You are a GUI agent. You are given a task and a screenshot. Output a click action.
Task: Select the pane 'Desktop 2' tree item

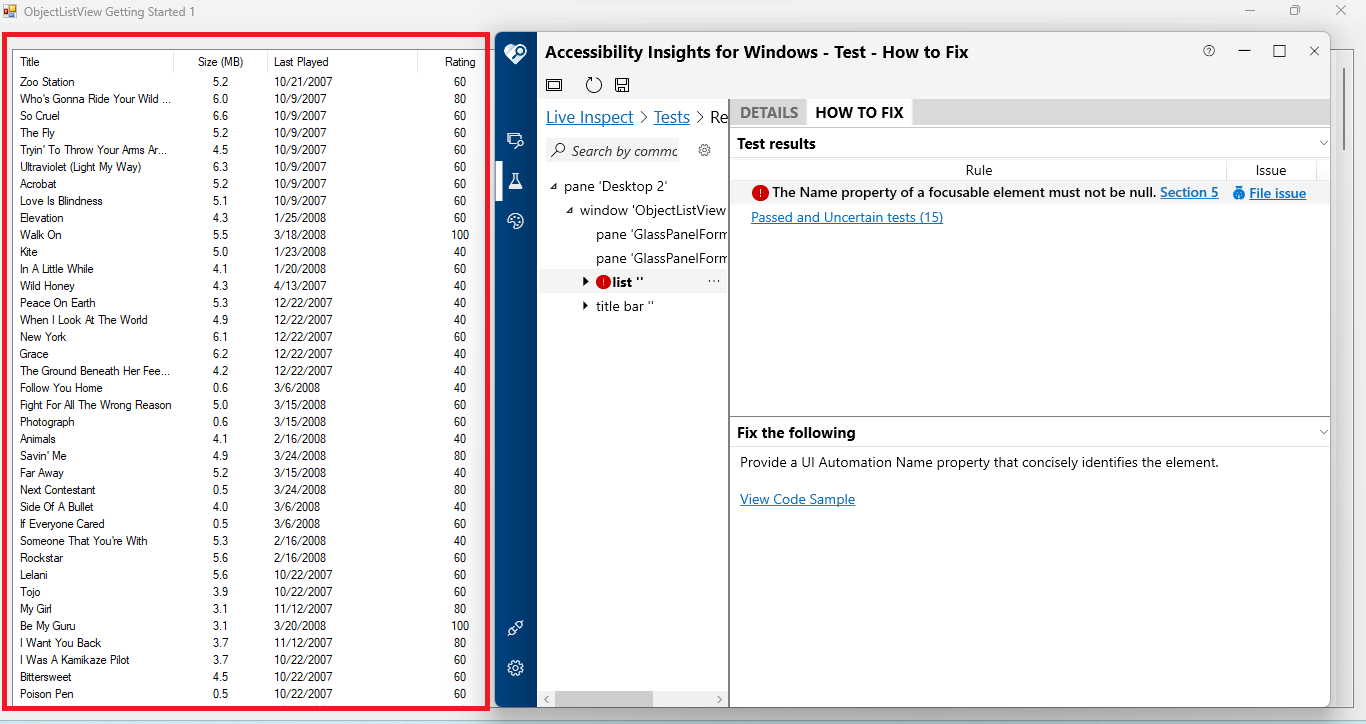[615, 187]
